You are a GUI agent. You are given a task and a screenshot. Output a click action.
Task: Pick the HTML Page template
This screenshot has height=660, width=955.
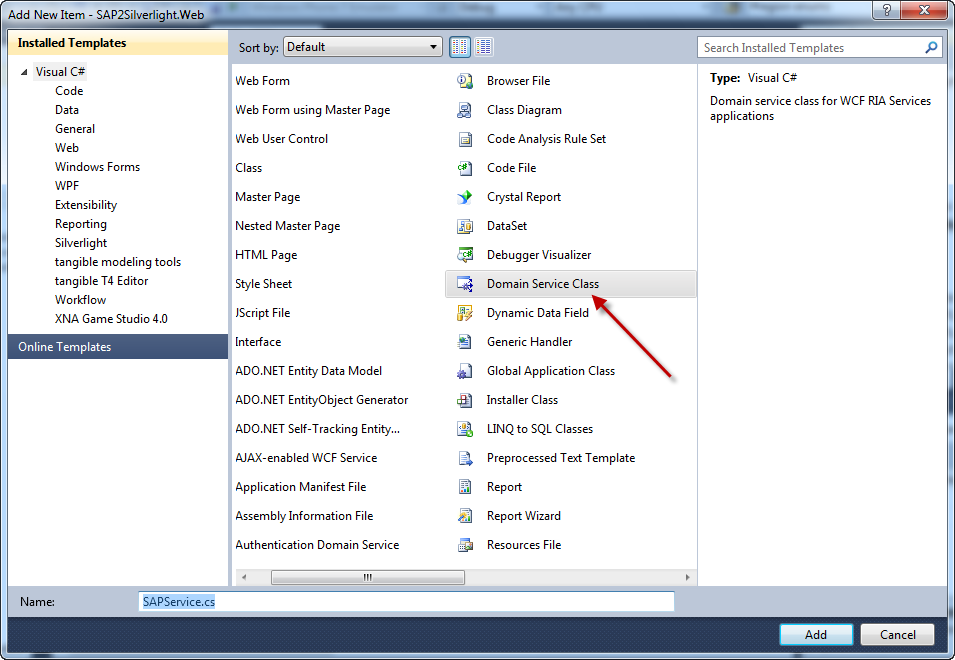[266, 255]
